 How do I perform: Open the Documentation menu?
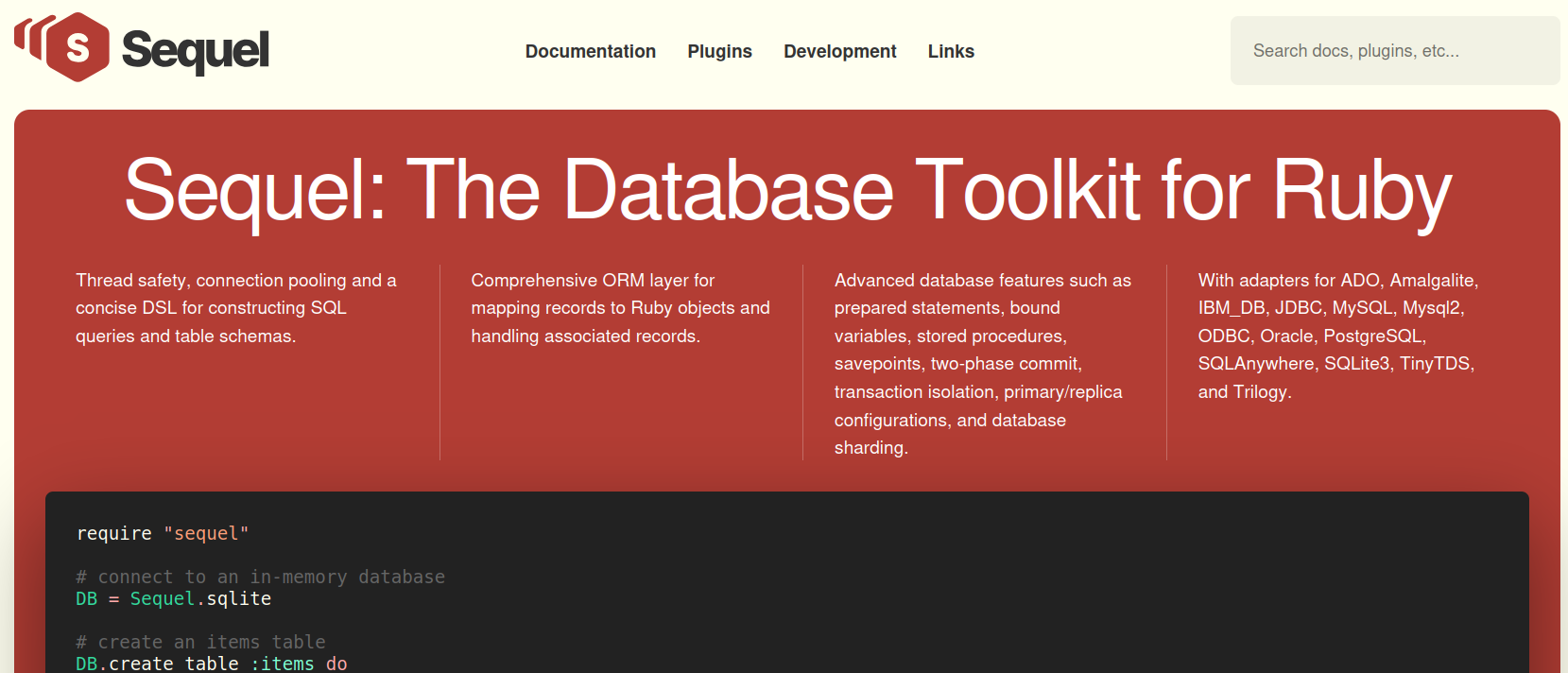(x=591, y=51)
